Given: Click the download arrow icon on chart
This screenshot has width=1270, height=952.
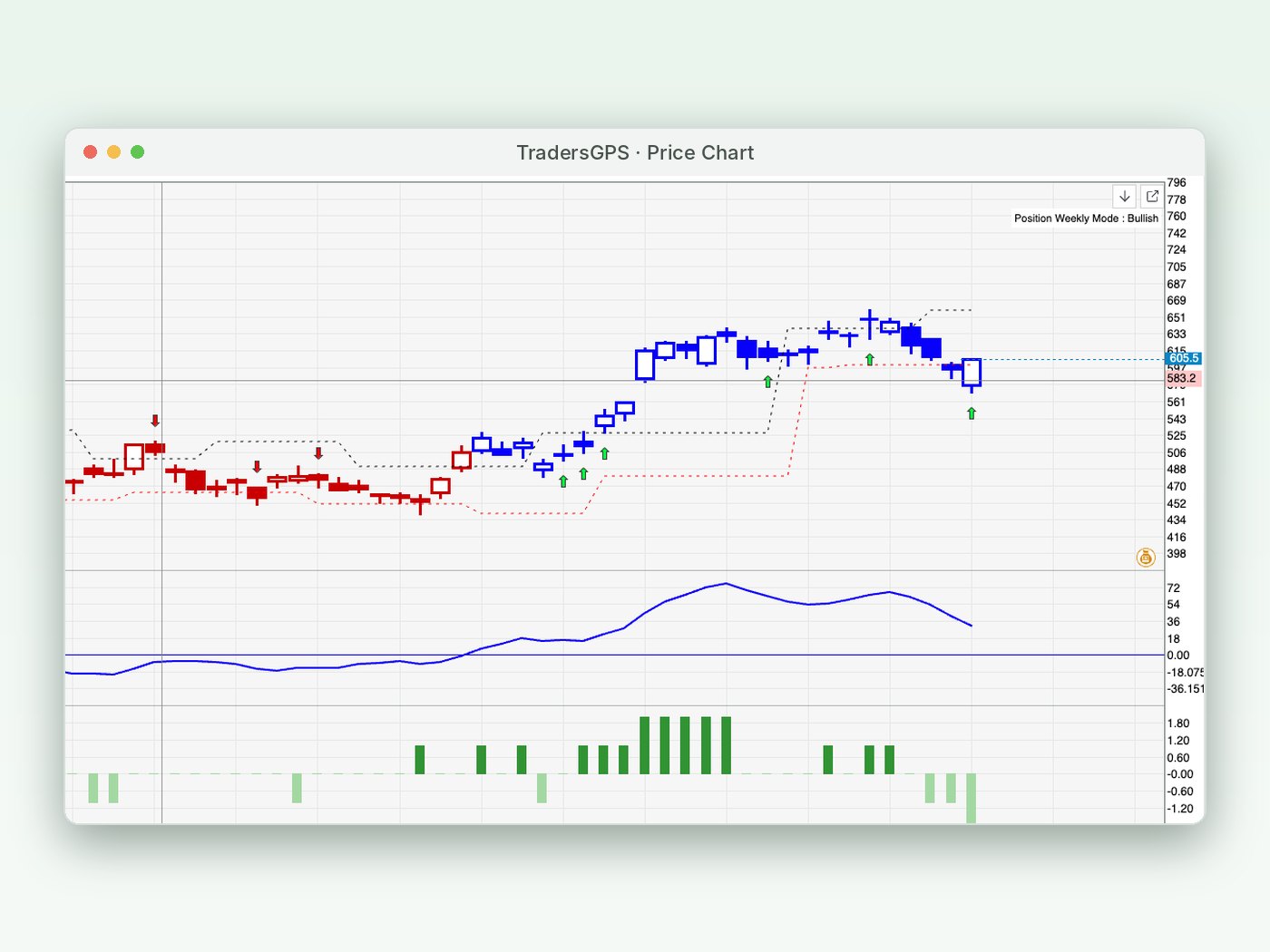Looking at the screenshot, I should tap(1125, 197).
